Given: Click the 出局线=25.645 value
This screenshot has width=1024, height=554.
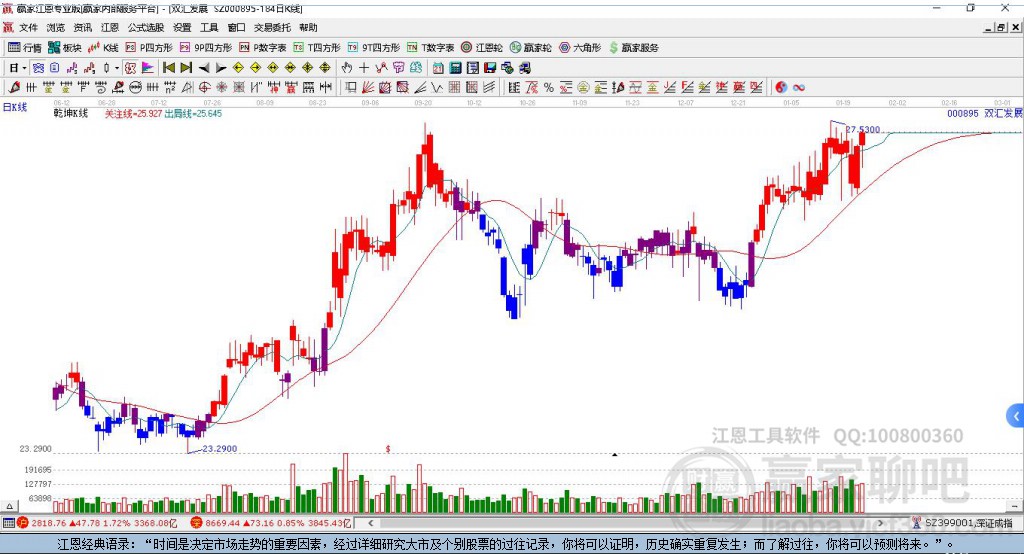Looking at the screenshot, I should click(193, 114).
